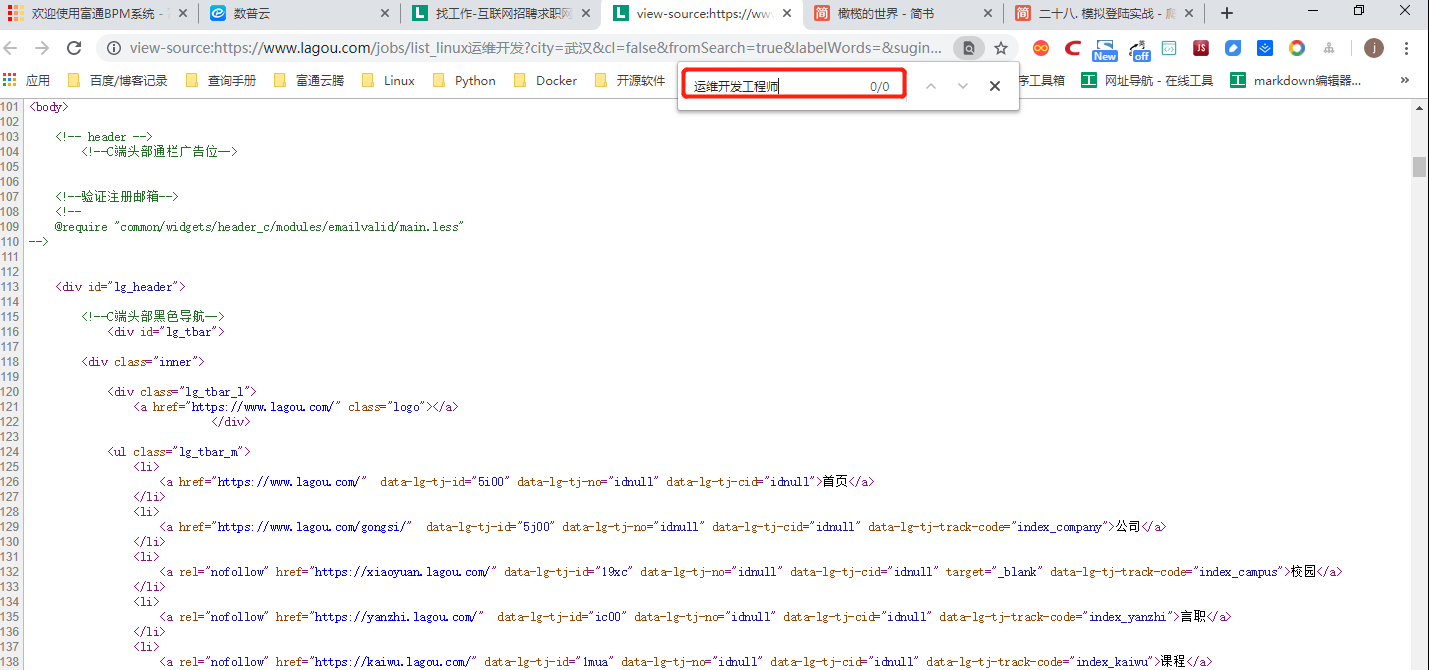Open a new browser tab

click(1227, 13)
